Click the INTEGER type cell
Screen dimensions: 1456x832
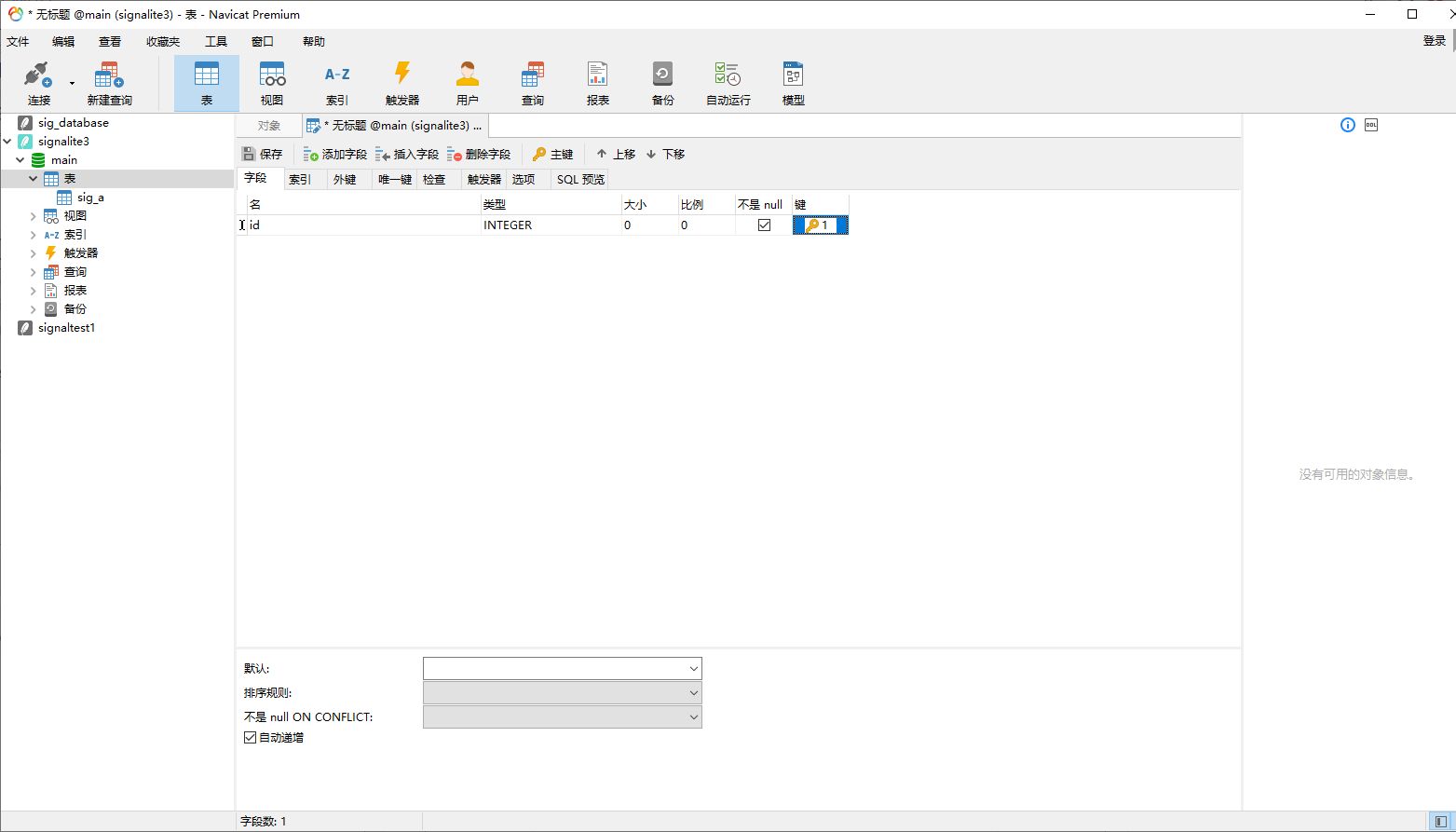(x=551, y=225)
